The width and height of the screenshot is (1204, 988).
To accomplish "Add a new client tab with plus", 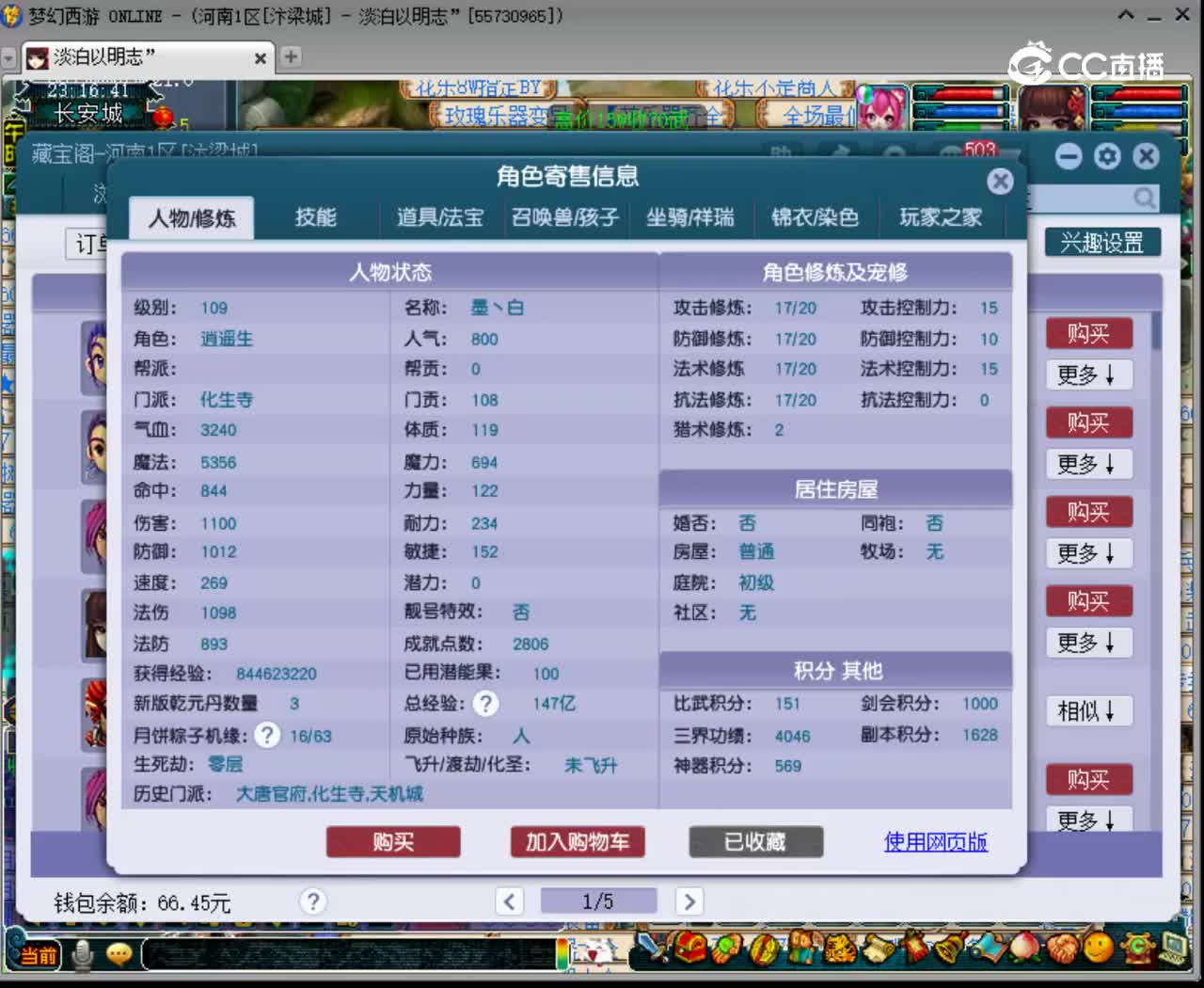I will [x=291, y=56].
